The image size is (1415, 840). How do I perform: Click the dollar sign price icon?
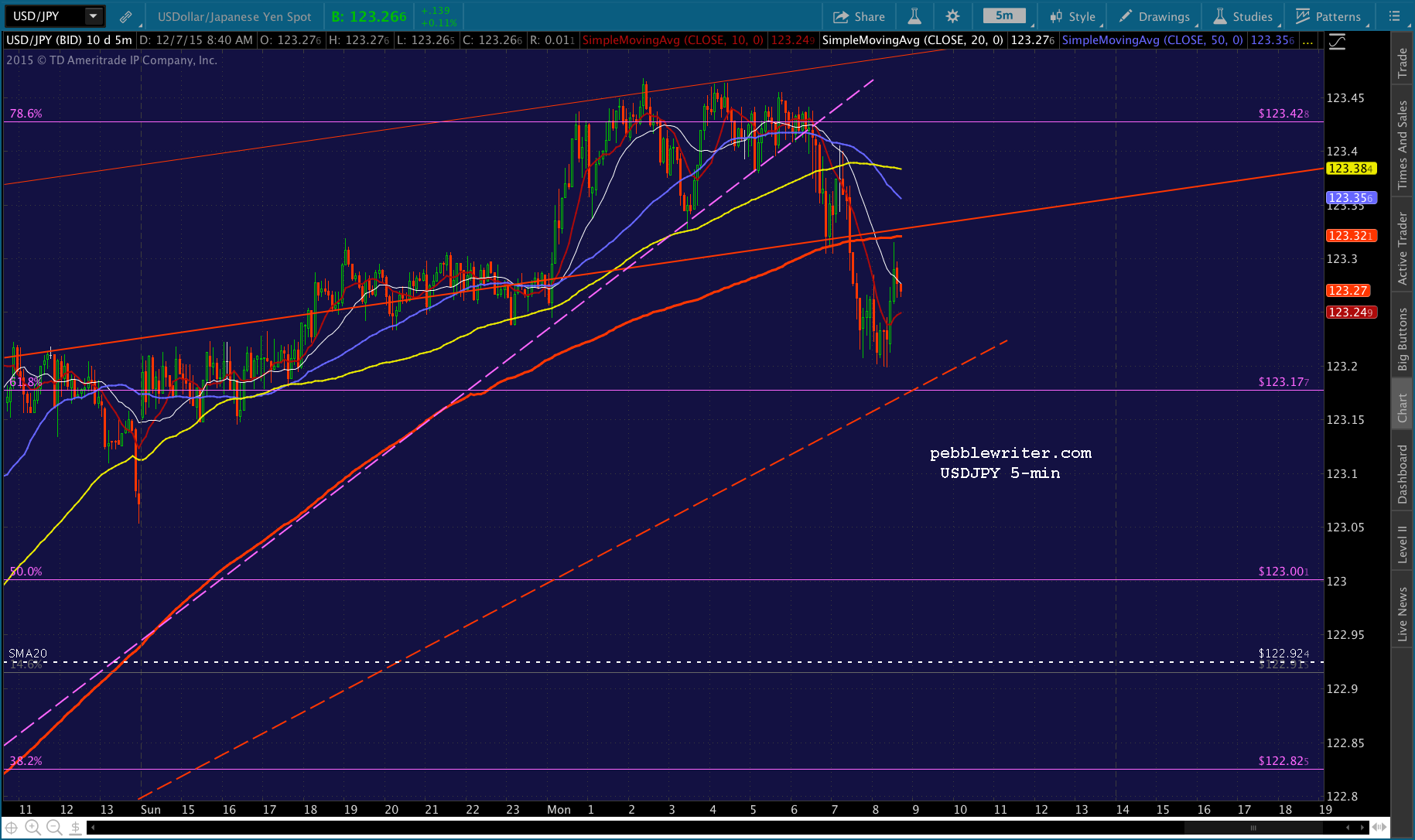(75, 828)
